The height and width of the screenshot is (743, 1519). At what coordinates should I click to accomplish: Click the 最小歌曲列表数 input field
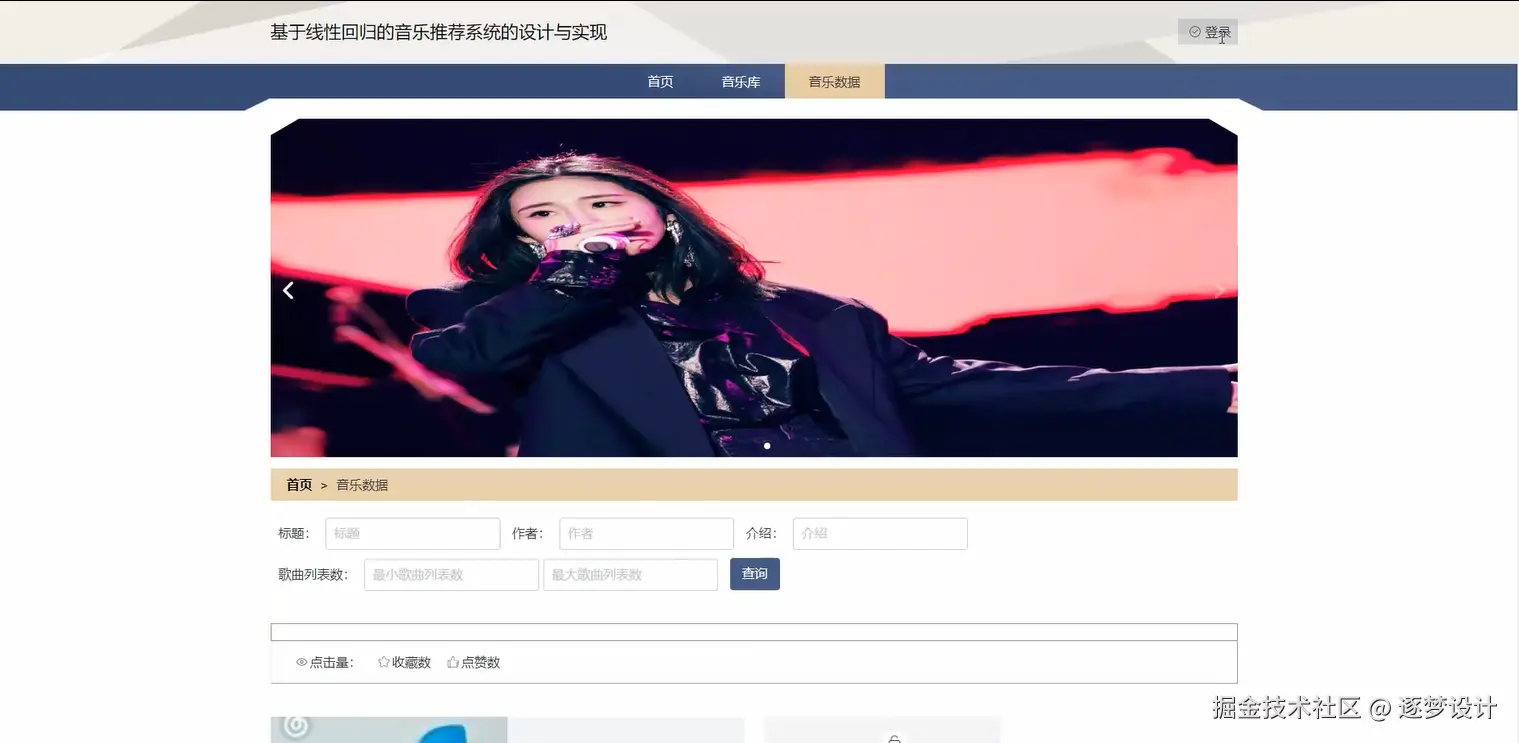pos(450,574)
